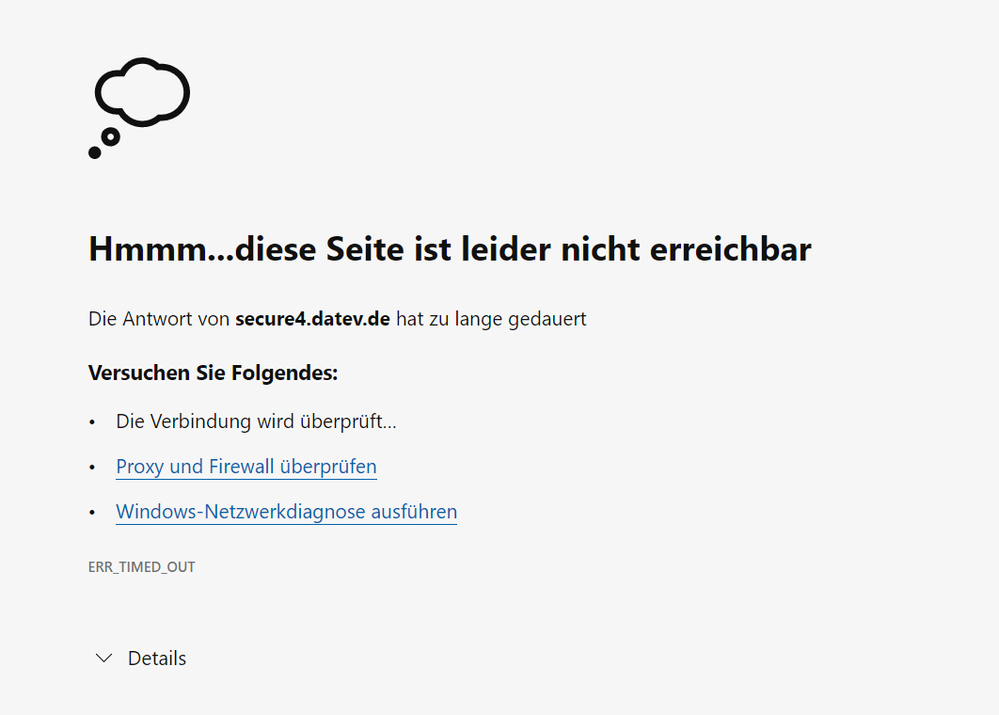Select the ERR_TIMED_OUT error code text
999x715 pixels.
141,567
